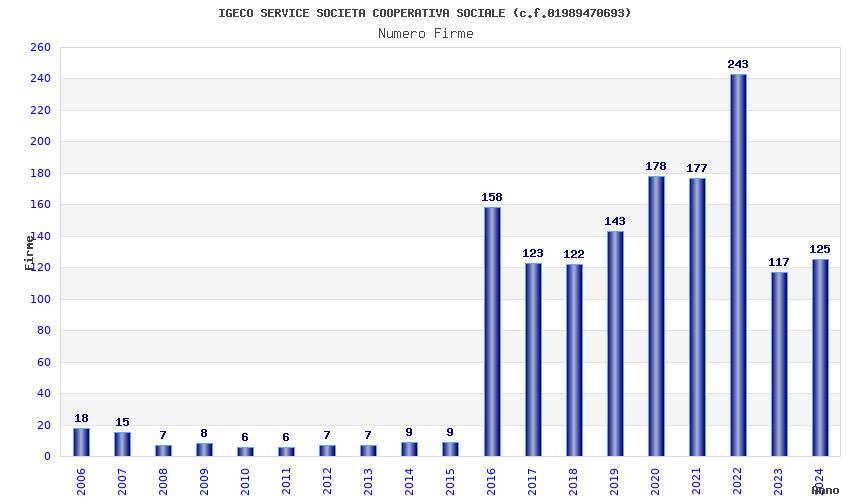Screen dimensions: 850x500
Task: Click y-axis tick label 100
Action: click(x=41, y=299)
